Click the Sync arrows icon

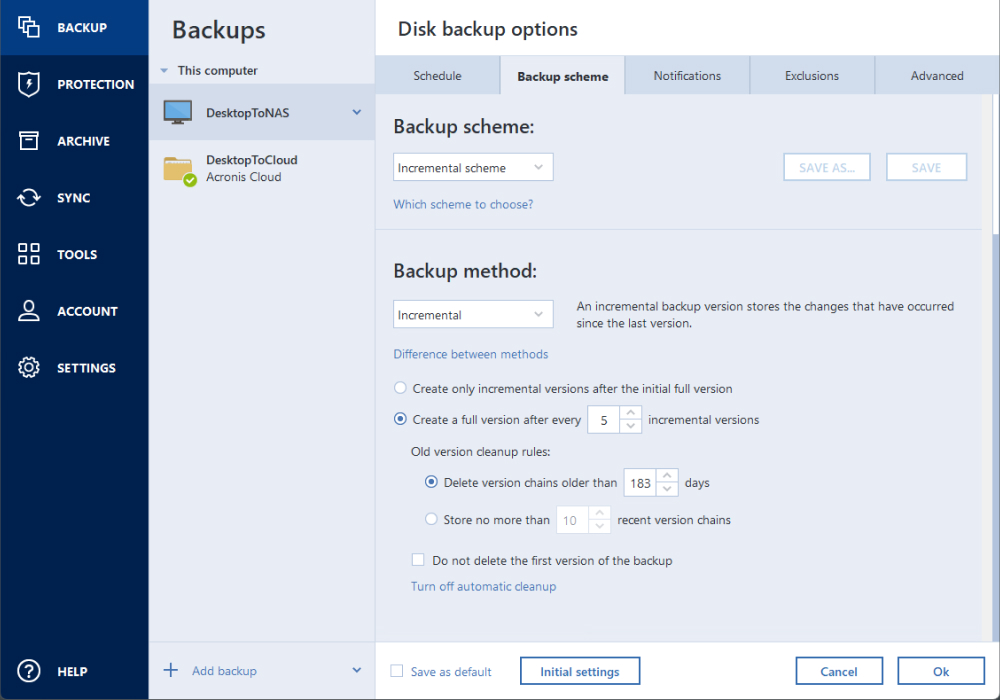[x=28, y=197]
